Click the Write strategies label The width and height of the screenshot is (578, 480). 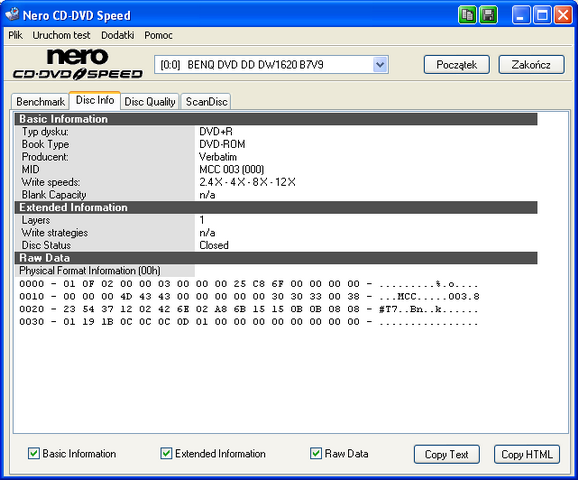pos(55,233)
